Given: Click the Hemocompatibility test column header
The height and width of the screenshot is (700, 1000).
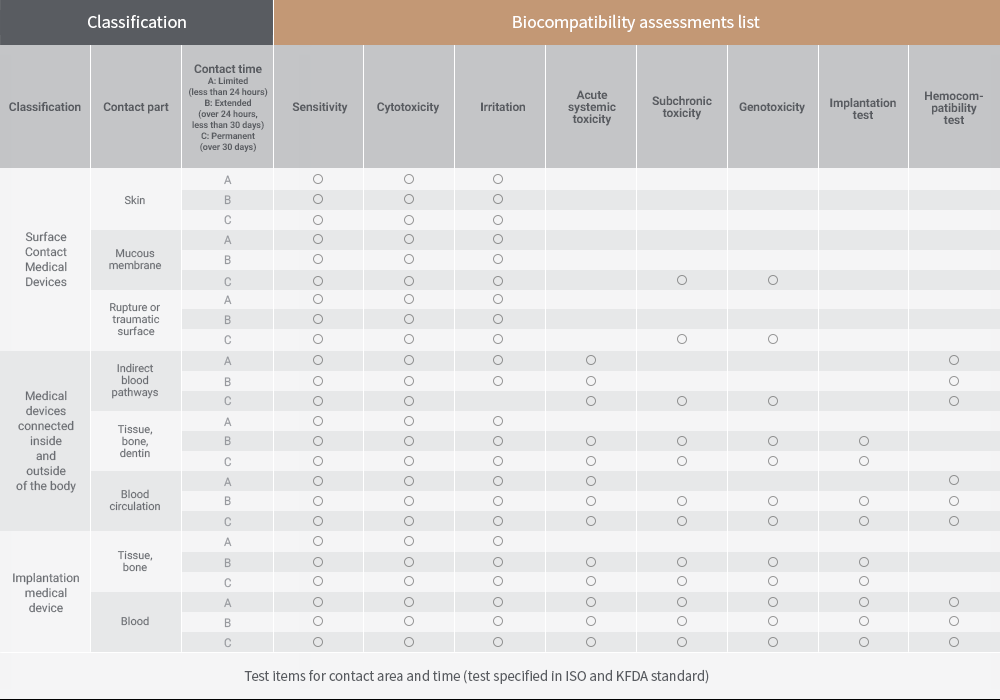Looking at the screenshot, I should point(954,107).
